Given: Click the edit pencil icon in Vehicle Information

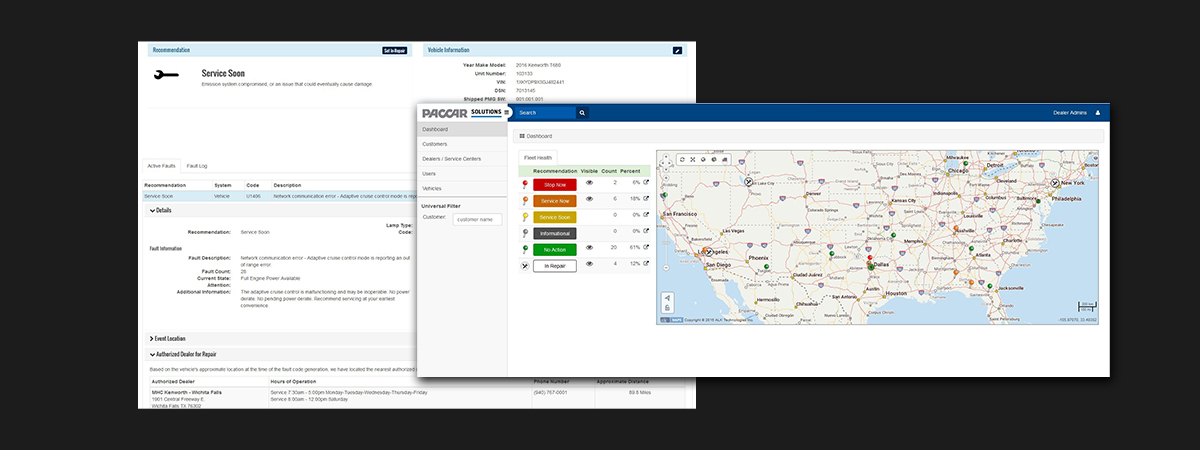Looking at the screenshot, I should 677,50.
